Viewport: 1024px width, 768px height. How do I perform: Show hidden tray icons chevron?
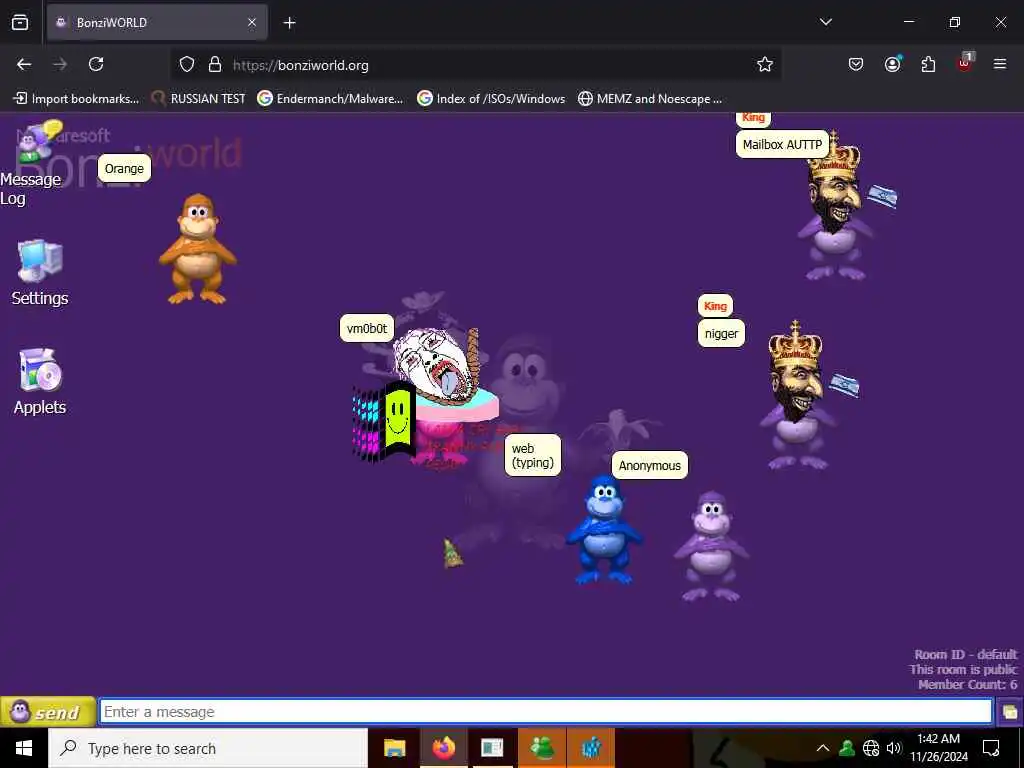point(823,748)
